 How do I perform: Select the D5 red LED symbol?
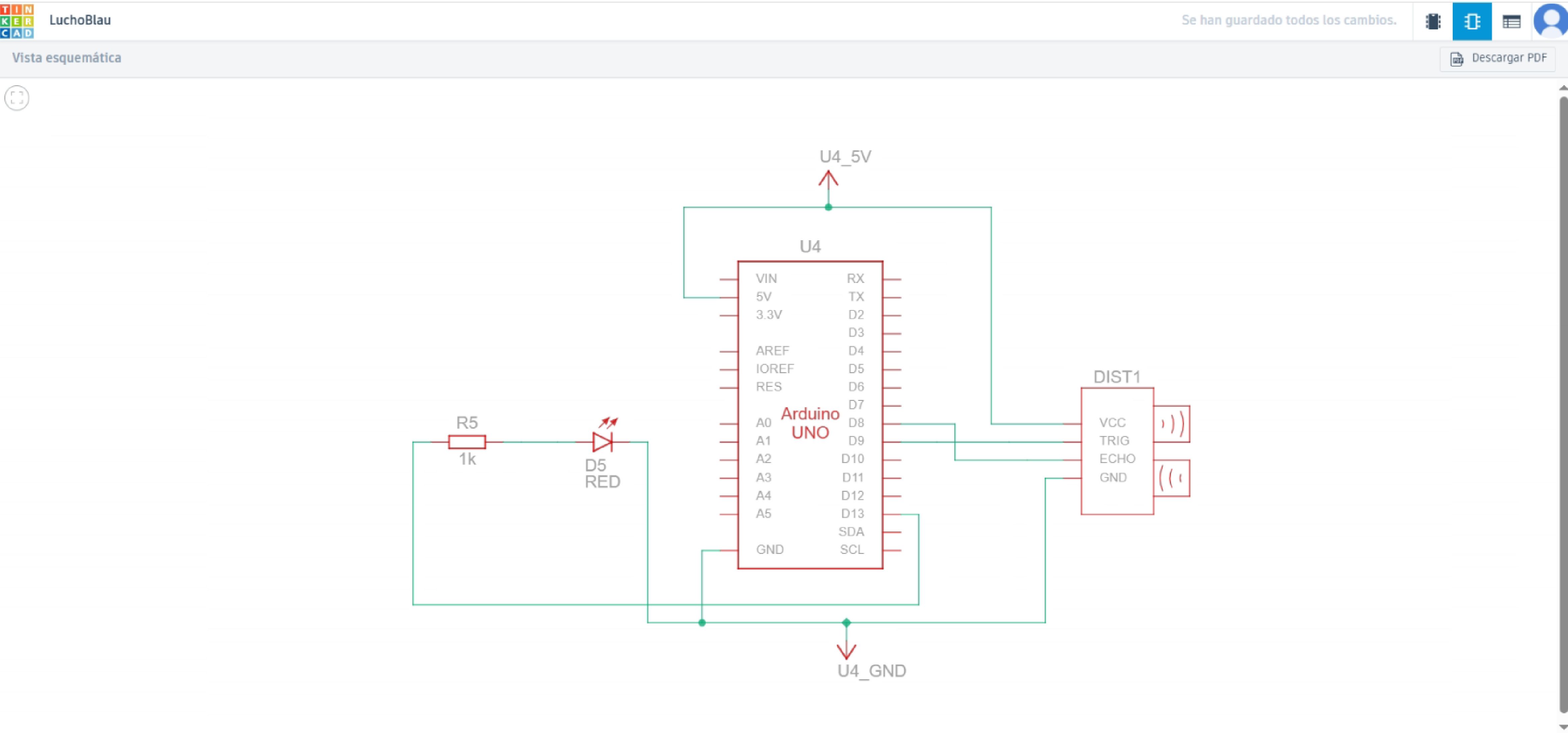click(602, 442)
